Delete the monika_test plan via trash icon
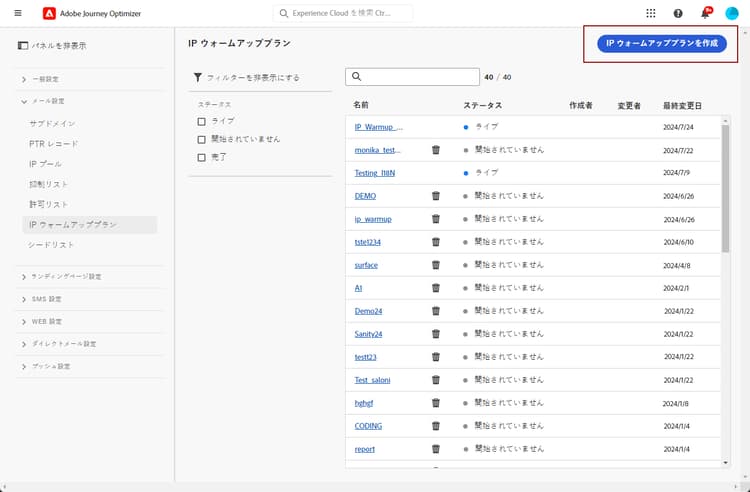Viewport: 750px width, 492px height. tap(436, 150)
